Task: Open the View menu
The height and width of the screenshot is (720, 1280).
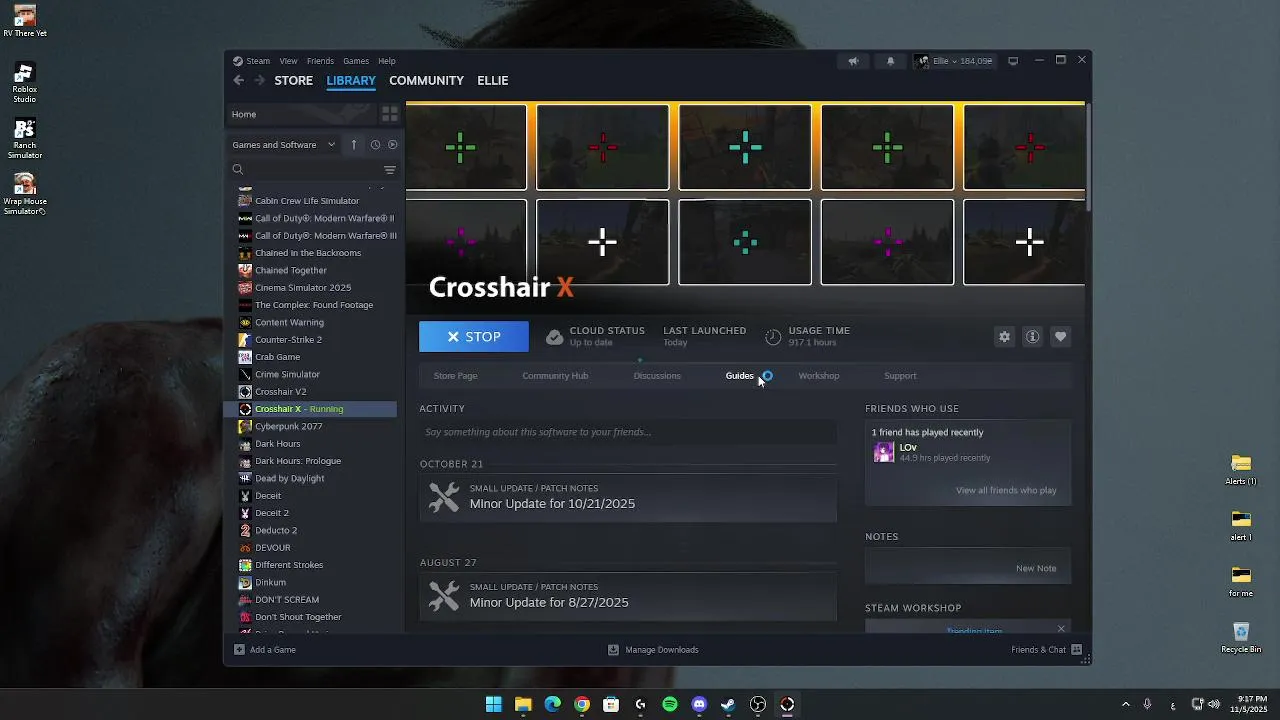Action: (x=288, y=61)
